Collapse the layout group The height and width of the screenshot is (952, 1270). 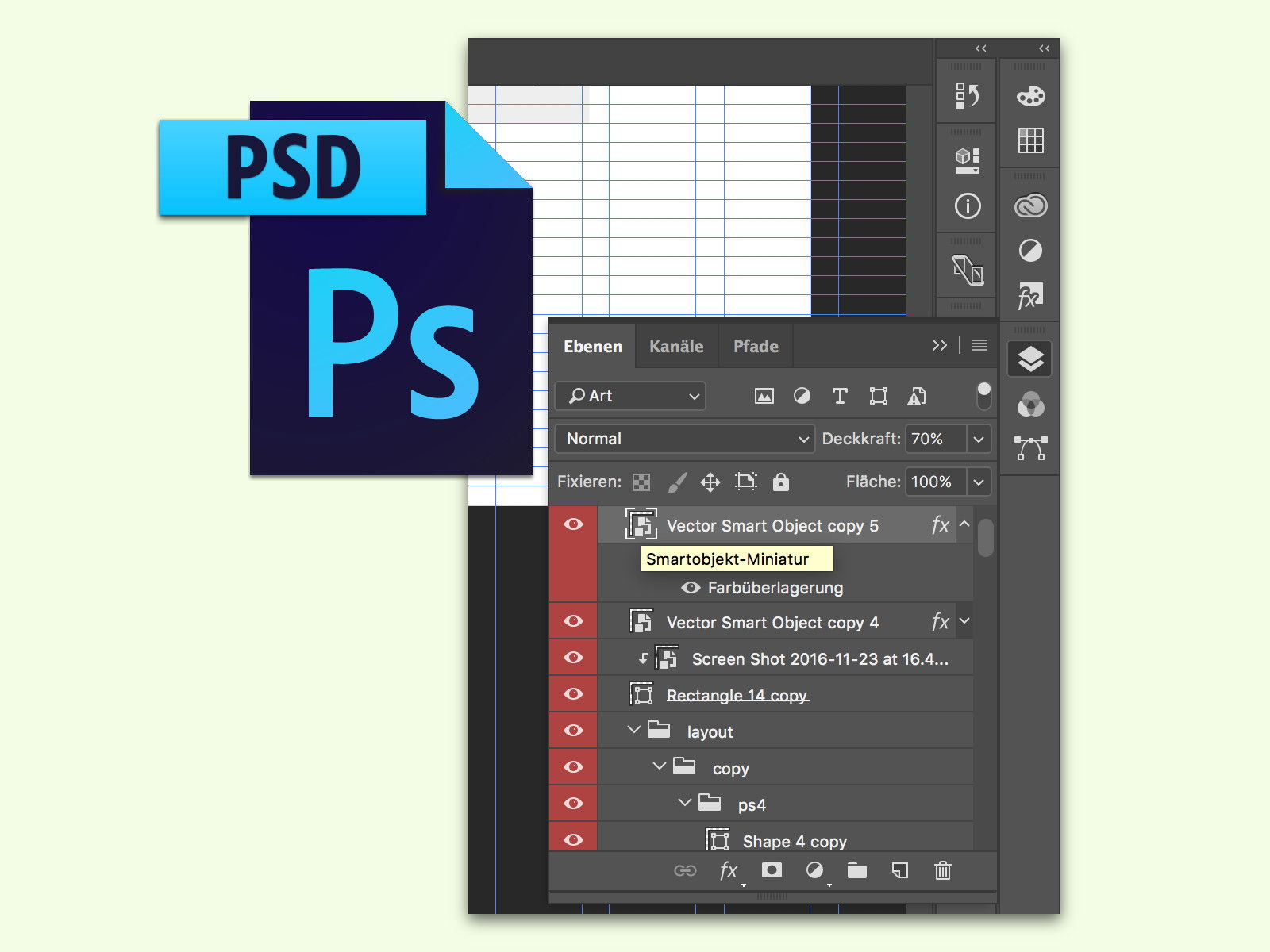point(633,729)
